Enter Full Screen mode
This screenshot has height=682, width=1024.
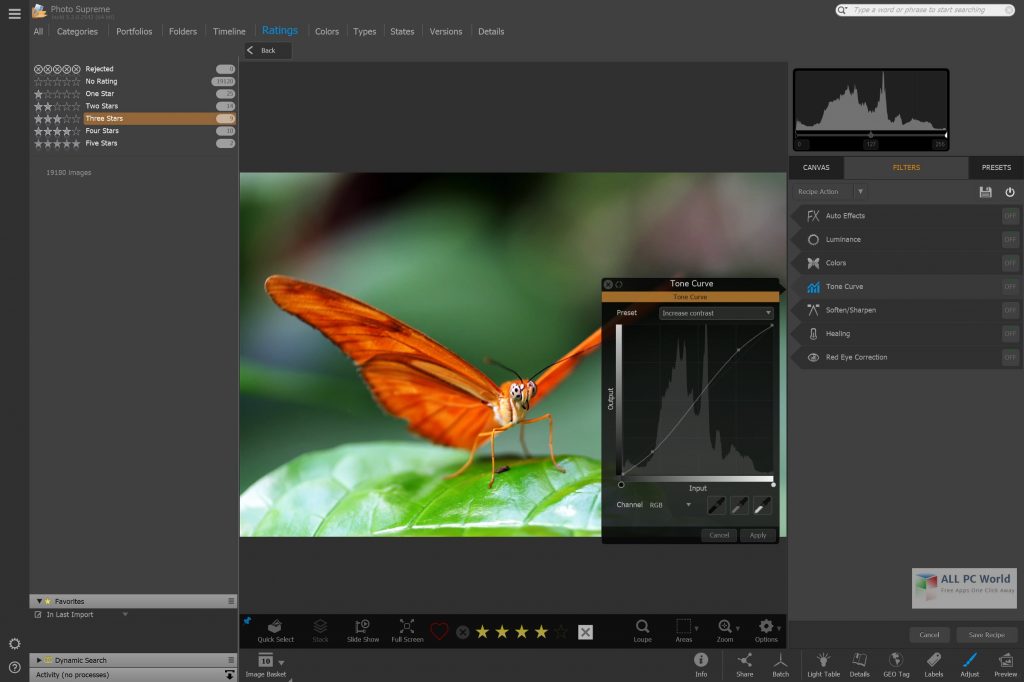[x=407, y=628]
